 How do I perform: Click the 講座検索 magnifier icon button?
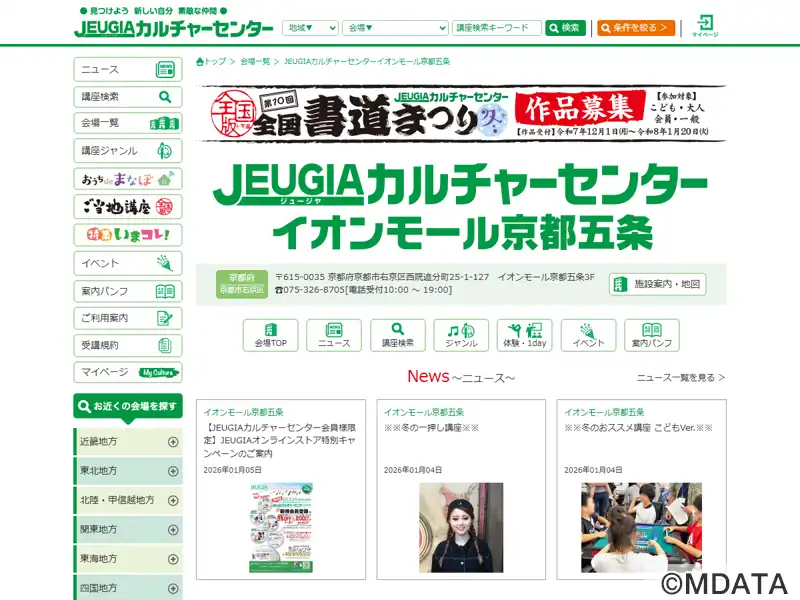click(x=397, y=335)
